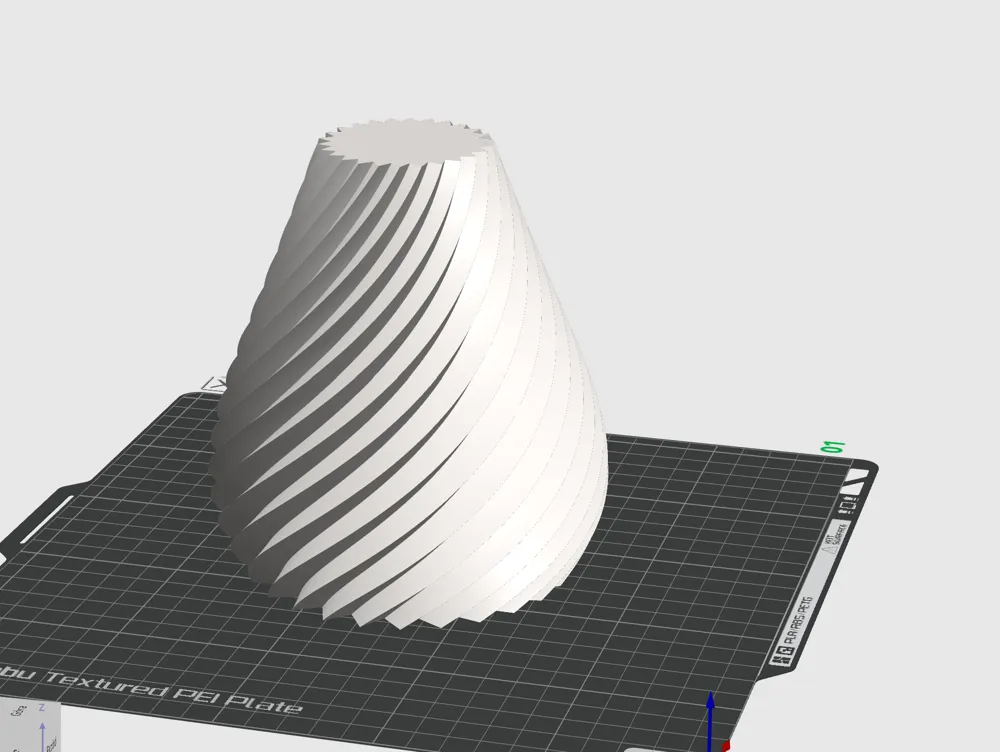Click the green plate number 01

[834, 447]
